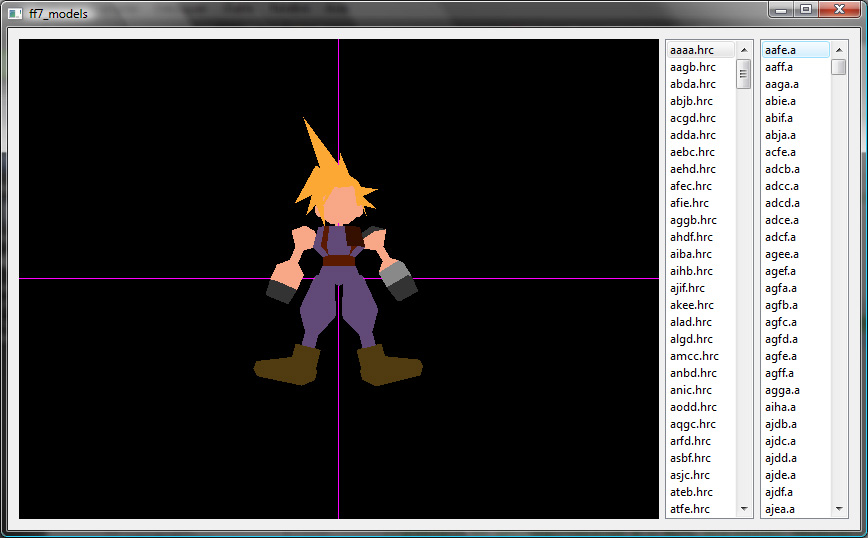Pick agef.a from the list
This screenshot has height=538, width=868.
pos(796,271)
